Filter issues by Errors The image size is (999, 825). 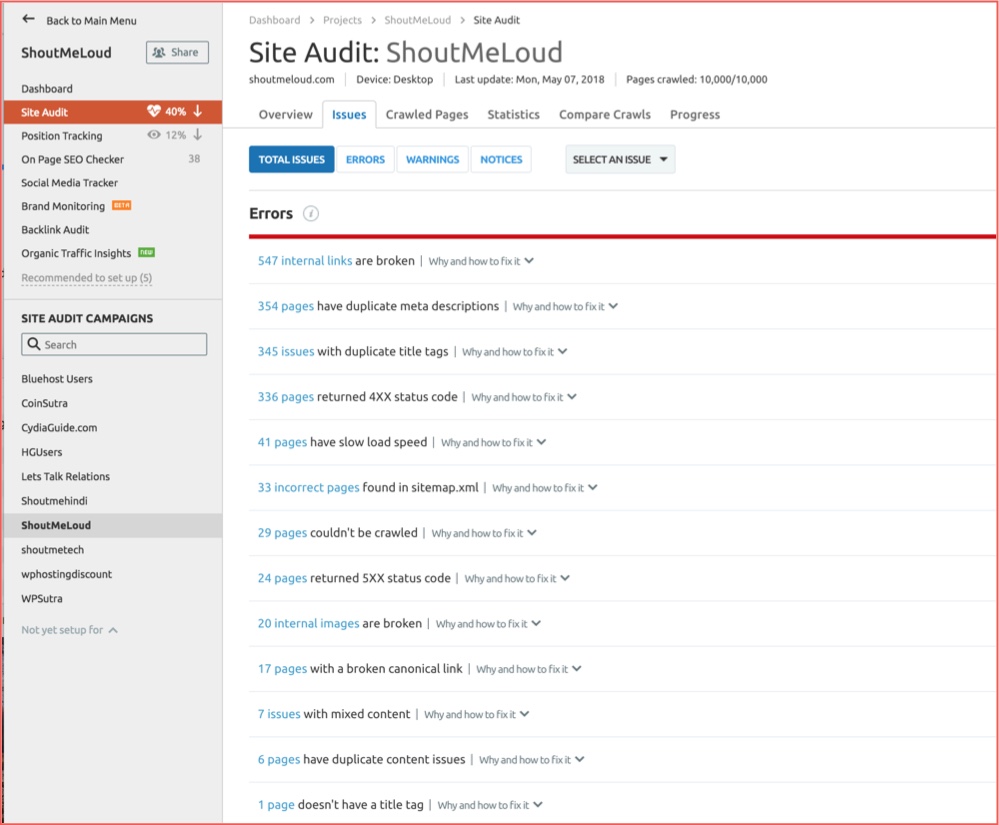point(365,160)
